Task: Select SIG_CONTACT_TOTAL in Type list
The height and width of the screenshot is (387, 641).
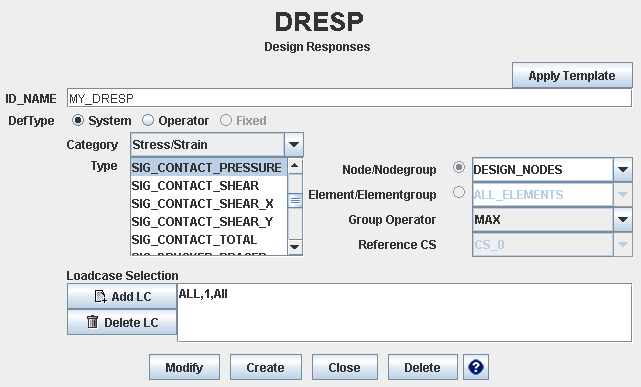Action: (209, 239)
